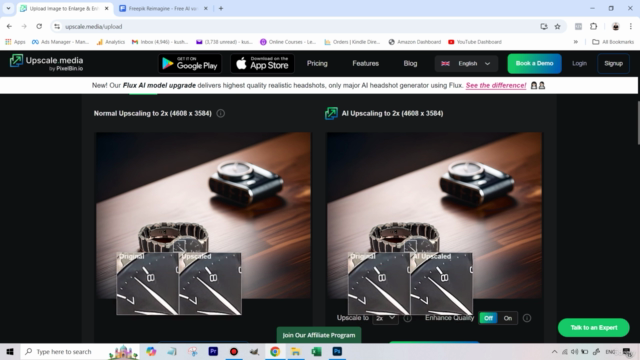Open Excel from the taskbar

coord(316,351)
